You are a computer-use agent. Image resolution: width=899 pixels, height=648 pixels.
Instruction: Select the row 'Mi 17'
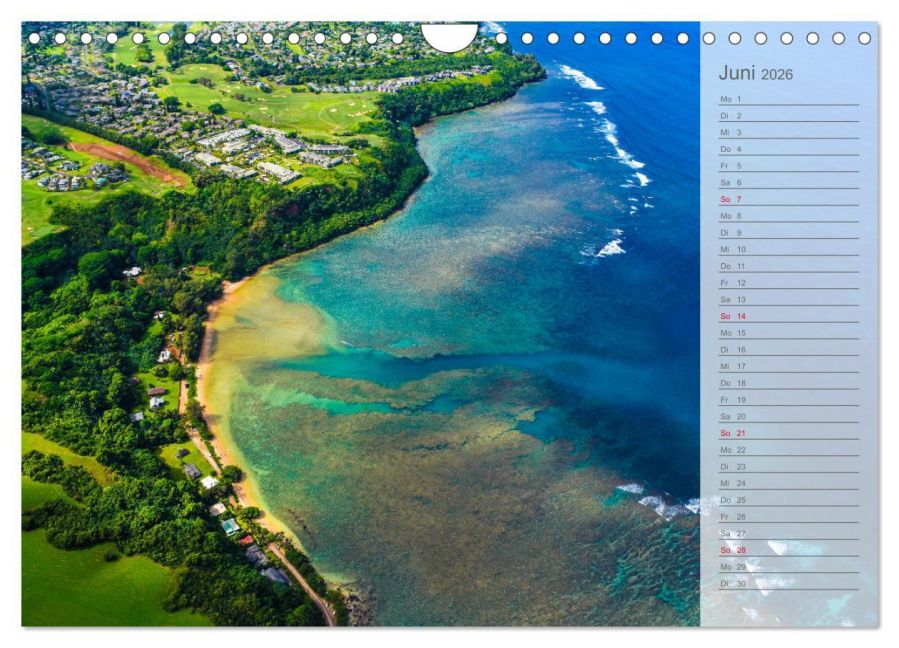point(789,366)
